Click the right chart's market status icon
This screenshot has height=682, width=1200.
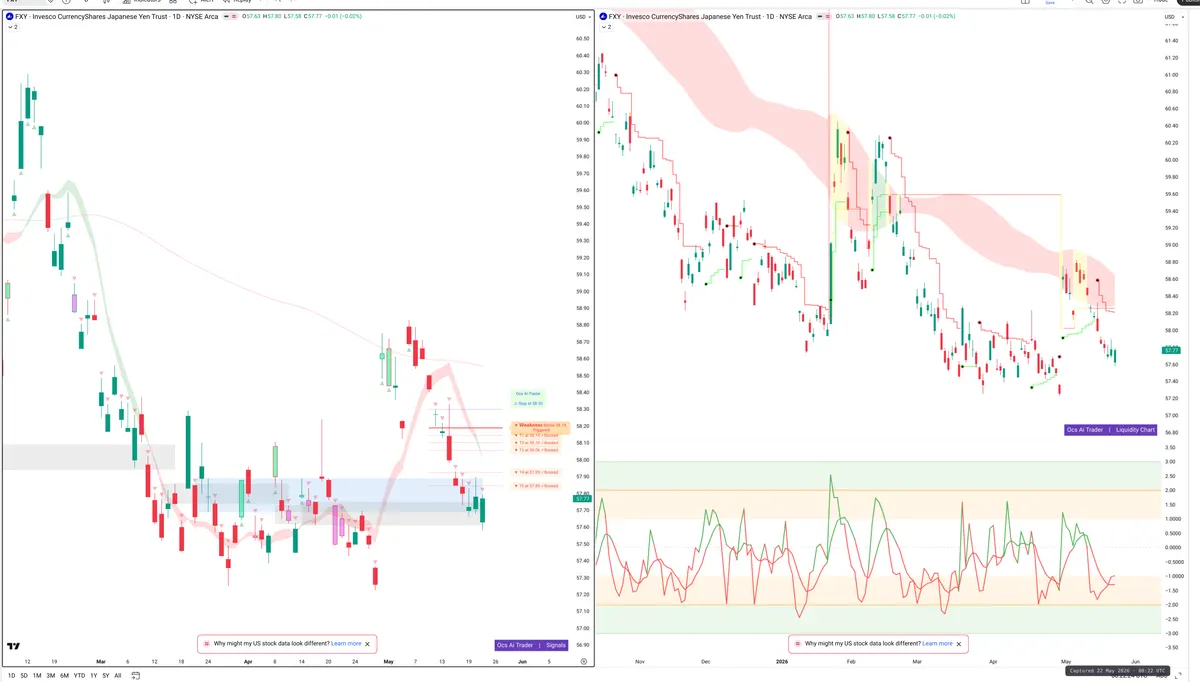pyautogui.click(x=823, y=17)
